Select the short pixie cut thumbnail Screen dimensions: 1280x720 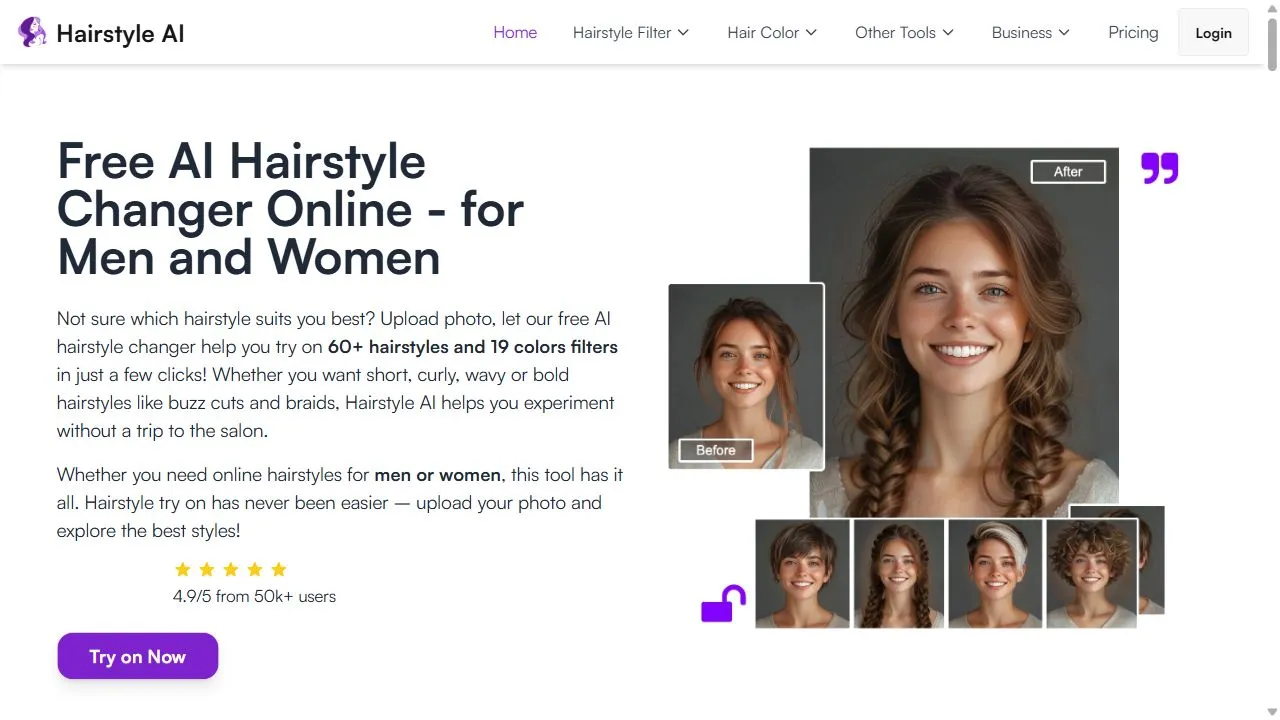click(802, 573)
